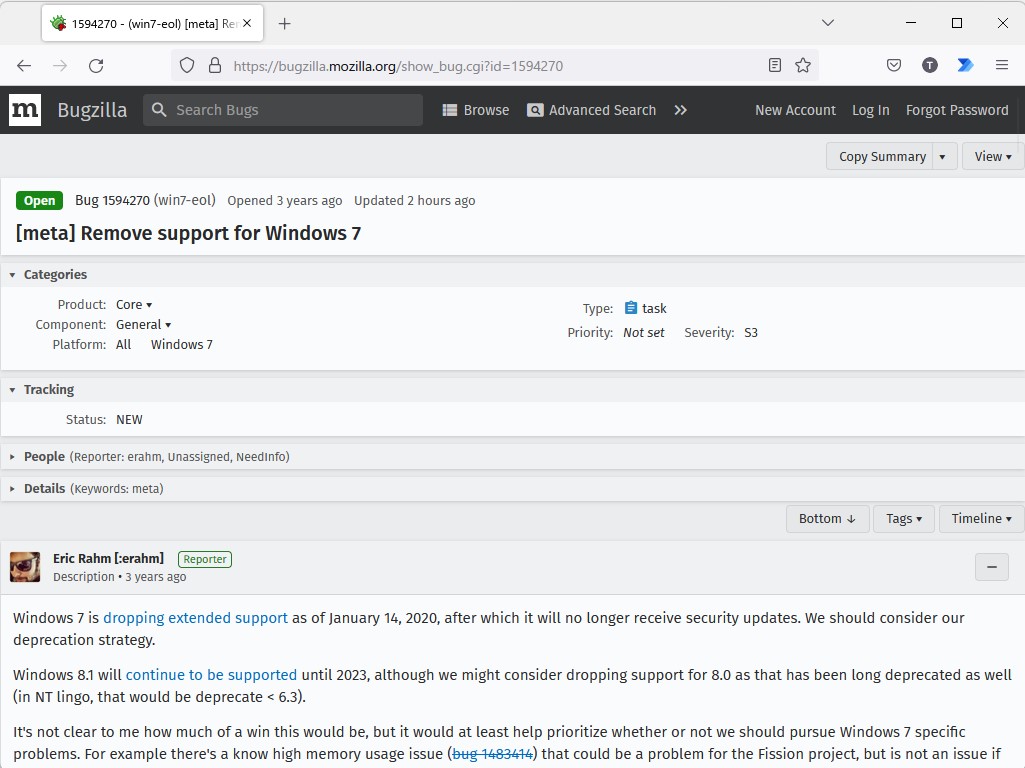
Task: Save the page to Pocket
Action: tap(893, 65)
